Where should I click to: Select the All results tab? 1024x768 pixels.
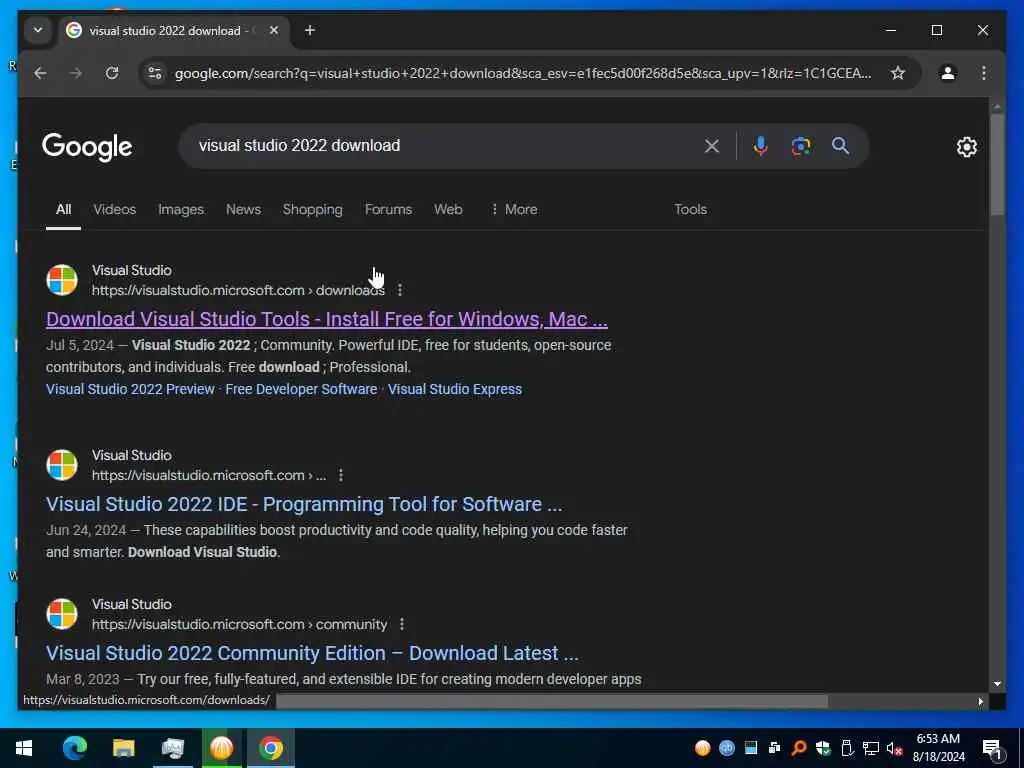coord(63,210)
